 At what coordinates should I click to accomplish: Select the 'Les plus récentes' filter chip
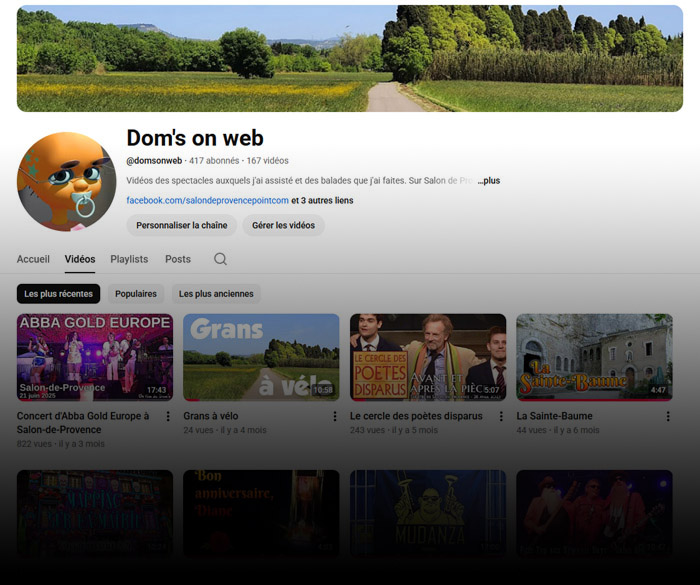[x=59, y=294]
